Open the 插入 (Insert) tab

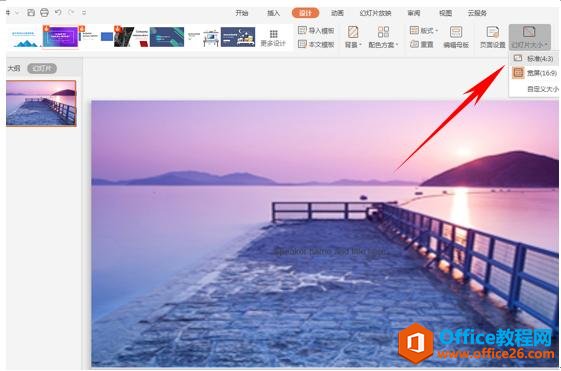(273, 13)
